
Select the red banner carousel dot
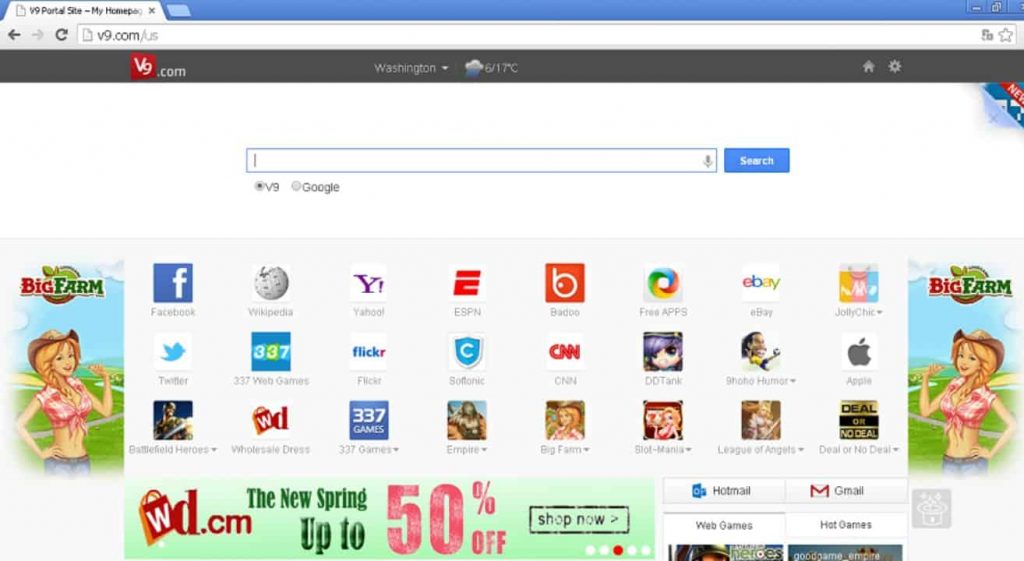click(618, 550)
